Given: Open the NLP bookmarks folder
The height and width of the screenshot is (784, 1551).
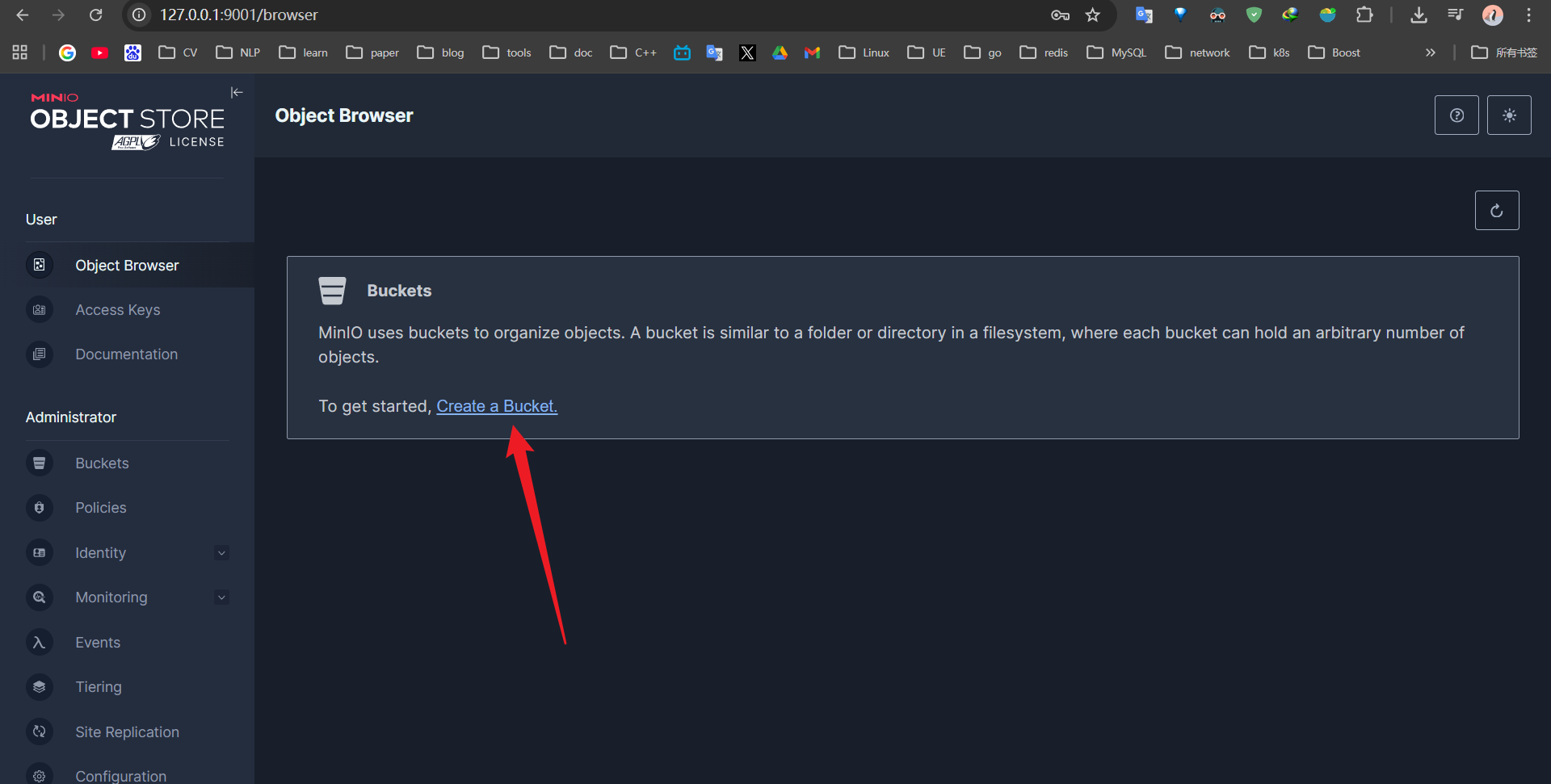Looking at the screenshot, I should (x=237, y=52).
